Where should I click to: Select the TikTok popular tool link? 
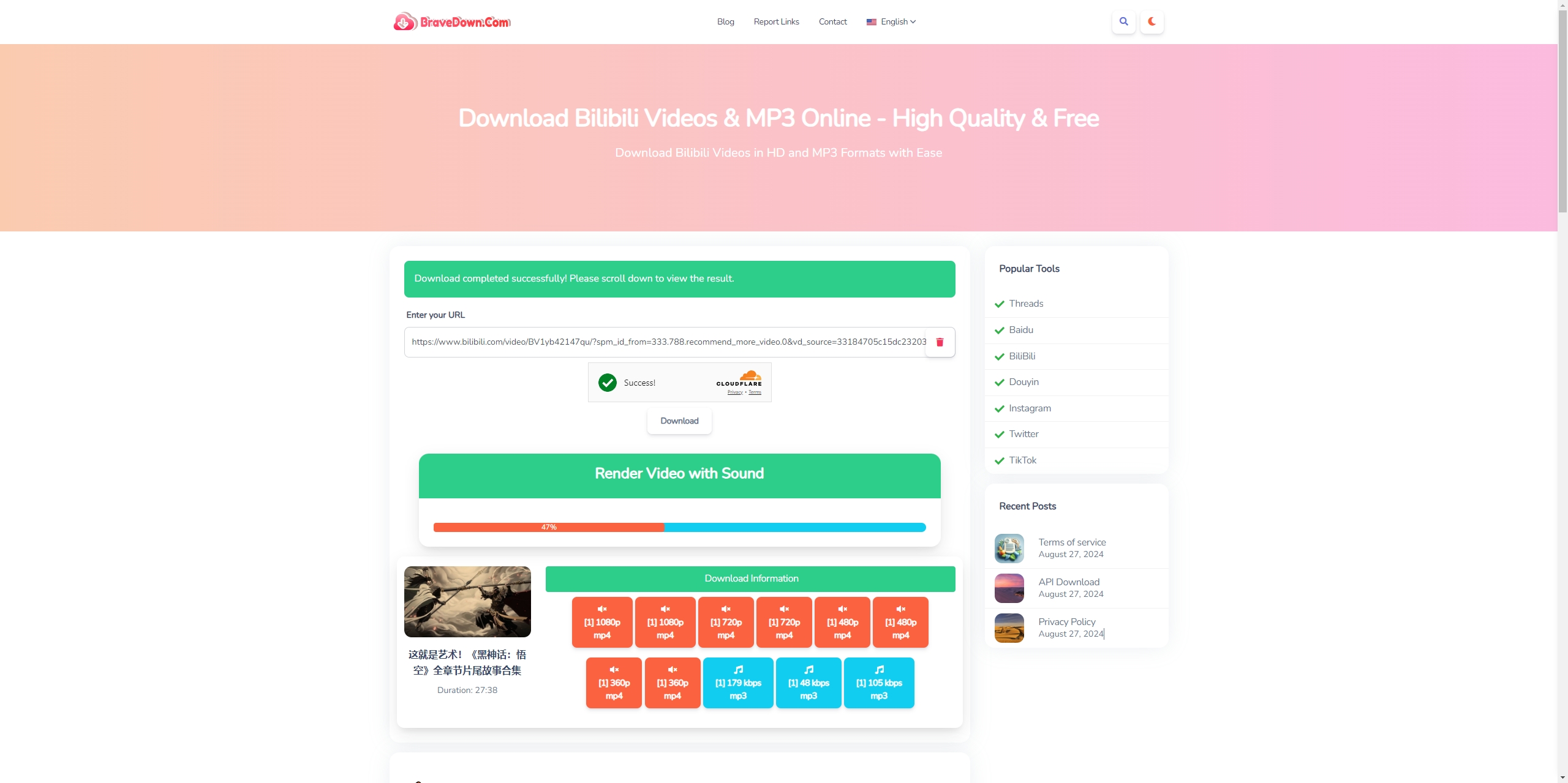1022,460
